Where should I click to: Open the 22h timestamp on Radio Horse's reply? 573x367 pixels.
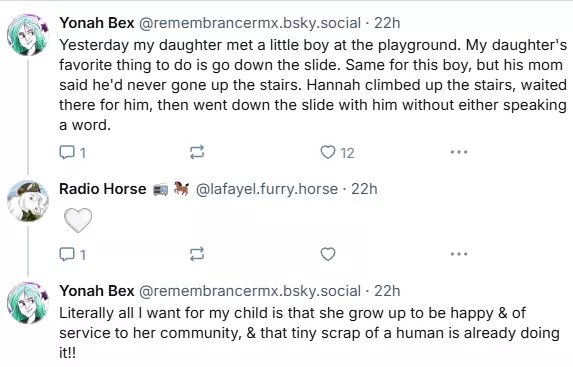tap(364, 189)
